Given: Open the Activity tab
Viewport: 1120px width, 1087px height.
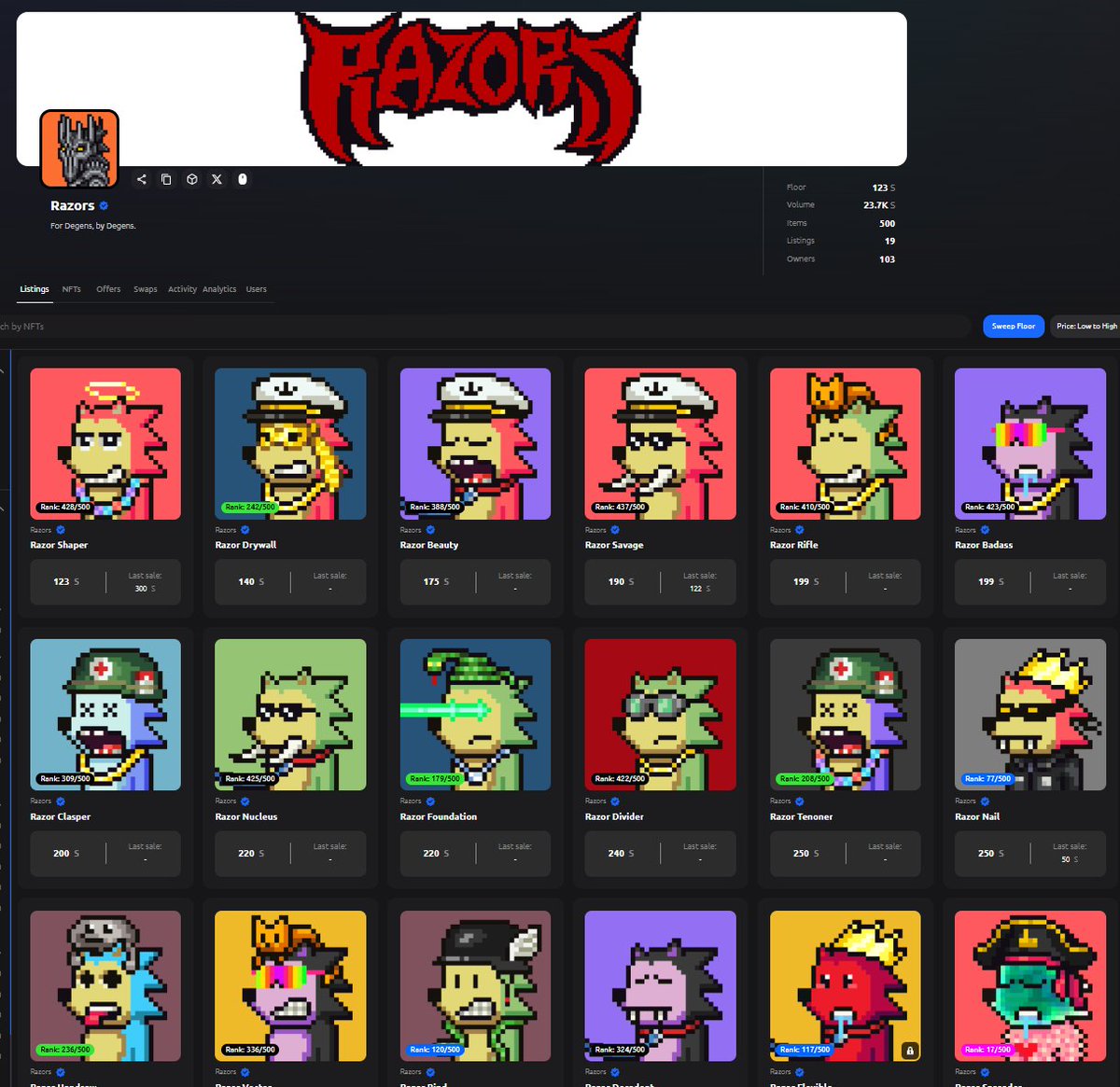Looking at the screenshot, I should 182,289.
